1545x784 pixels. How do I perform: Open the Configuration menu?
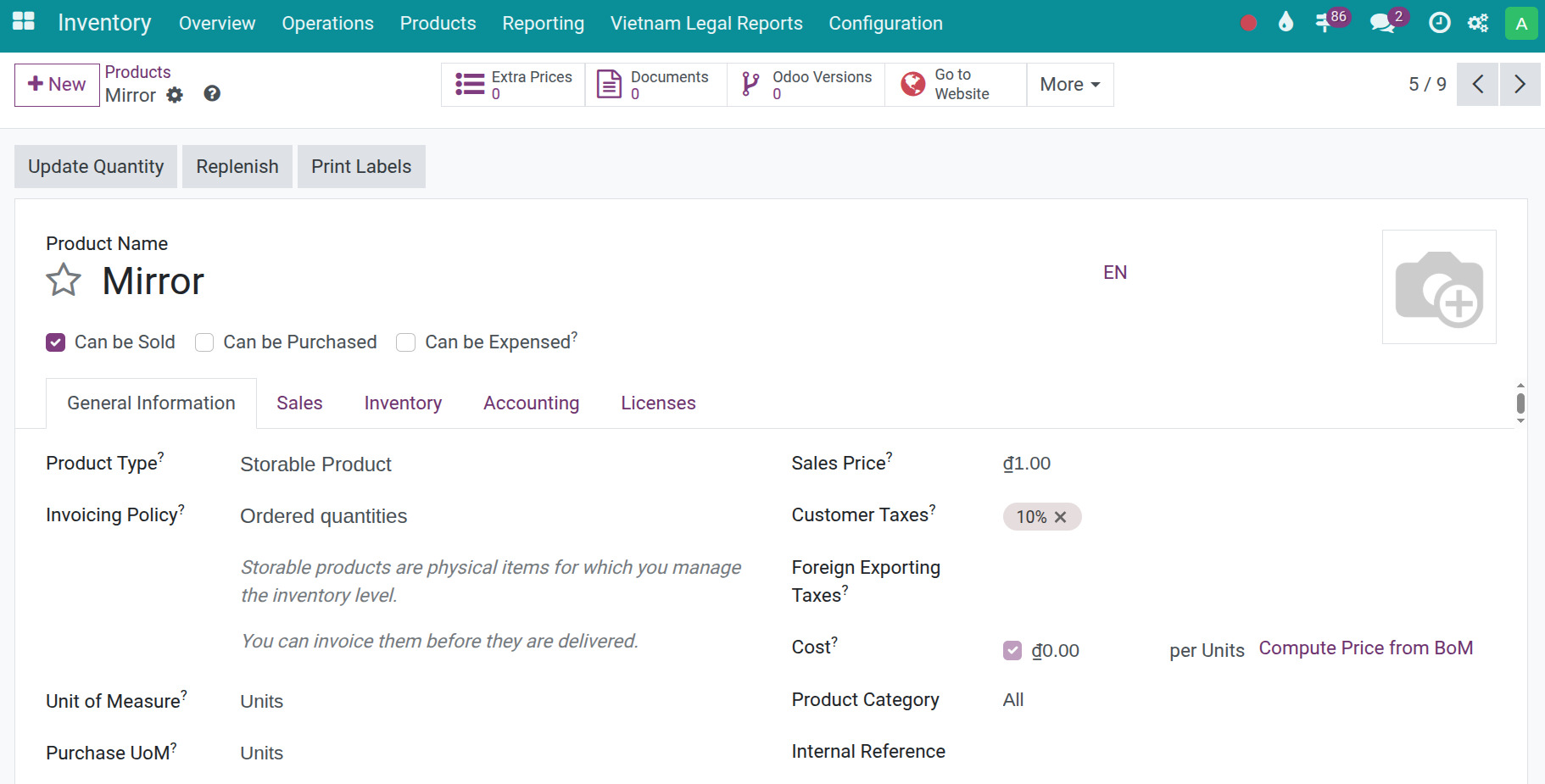point(885,23)
